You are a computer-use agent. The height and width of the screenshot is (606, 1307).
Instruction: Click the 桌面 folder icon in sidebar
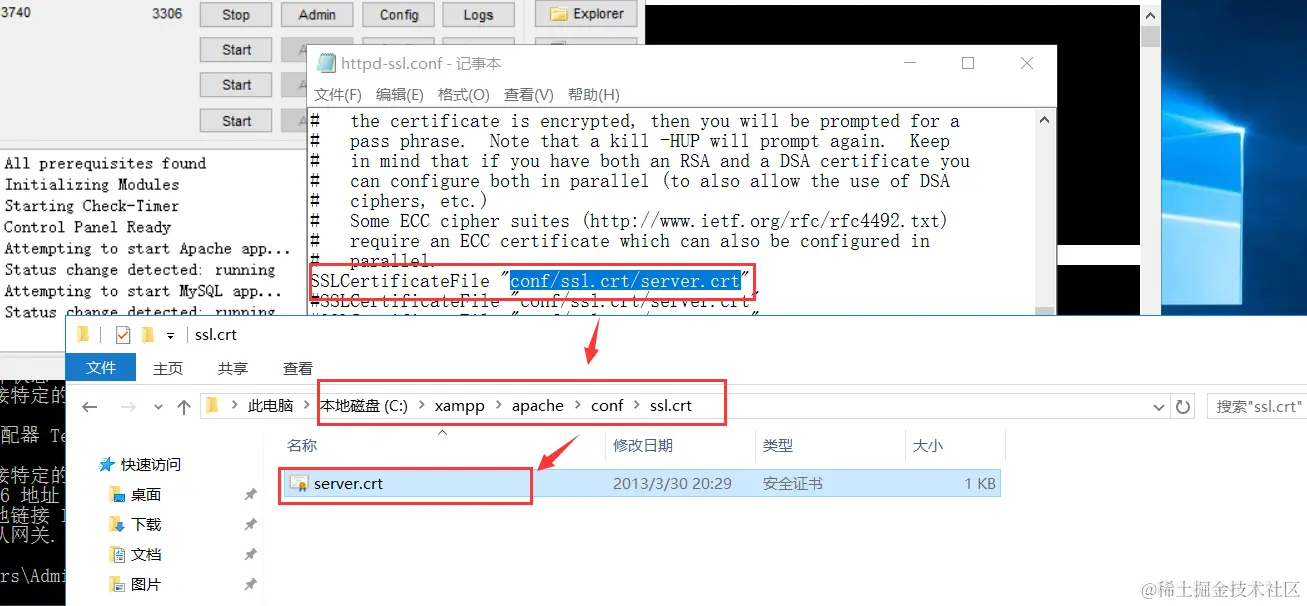tap(117, 494)
